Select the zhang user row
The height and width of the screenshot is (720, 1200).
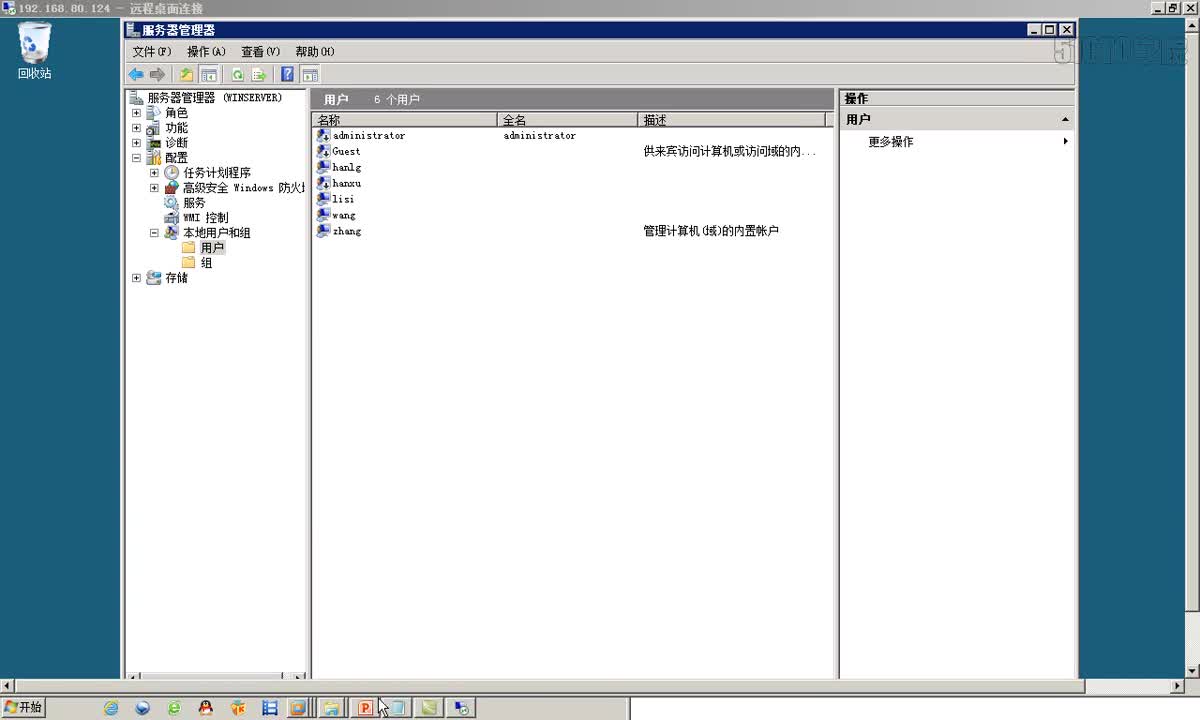(346, 231)
